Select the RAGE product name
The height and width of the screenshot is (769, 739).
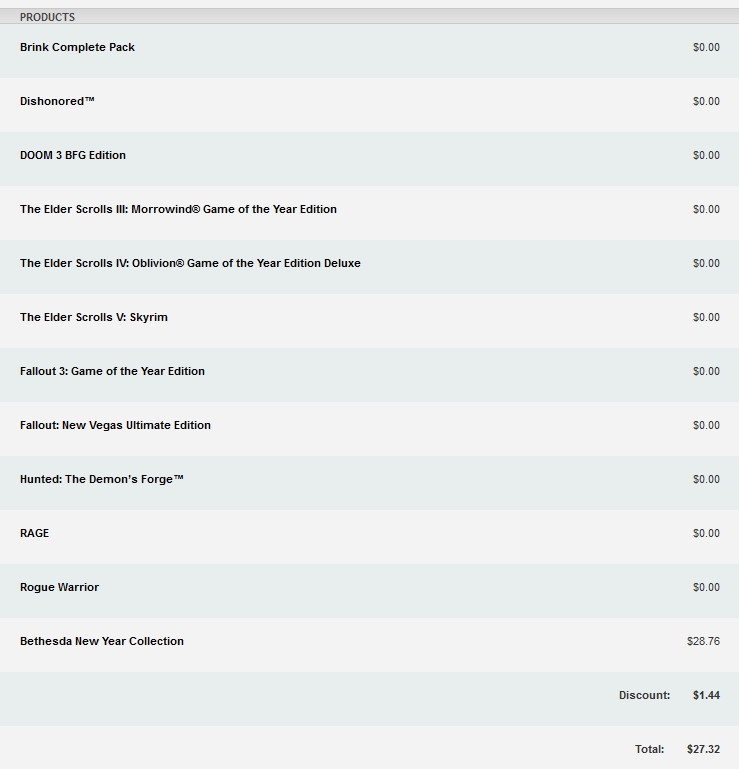pos(34,533)
